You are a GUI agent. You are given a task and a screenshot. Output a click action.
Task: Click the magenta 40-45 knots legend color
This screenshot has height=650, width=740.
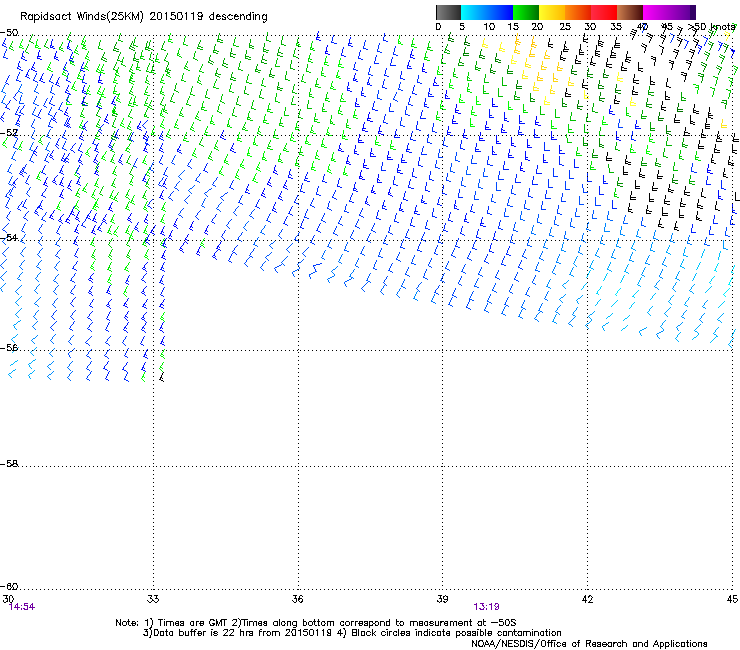tap(656, 12)
